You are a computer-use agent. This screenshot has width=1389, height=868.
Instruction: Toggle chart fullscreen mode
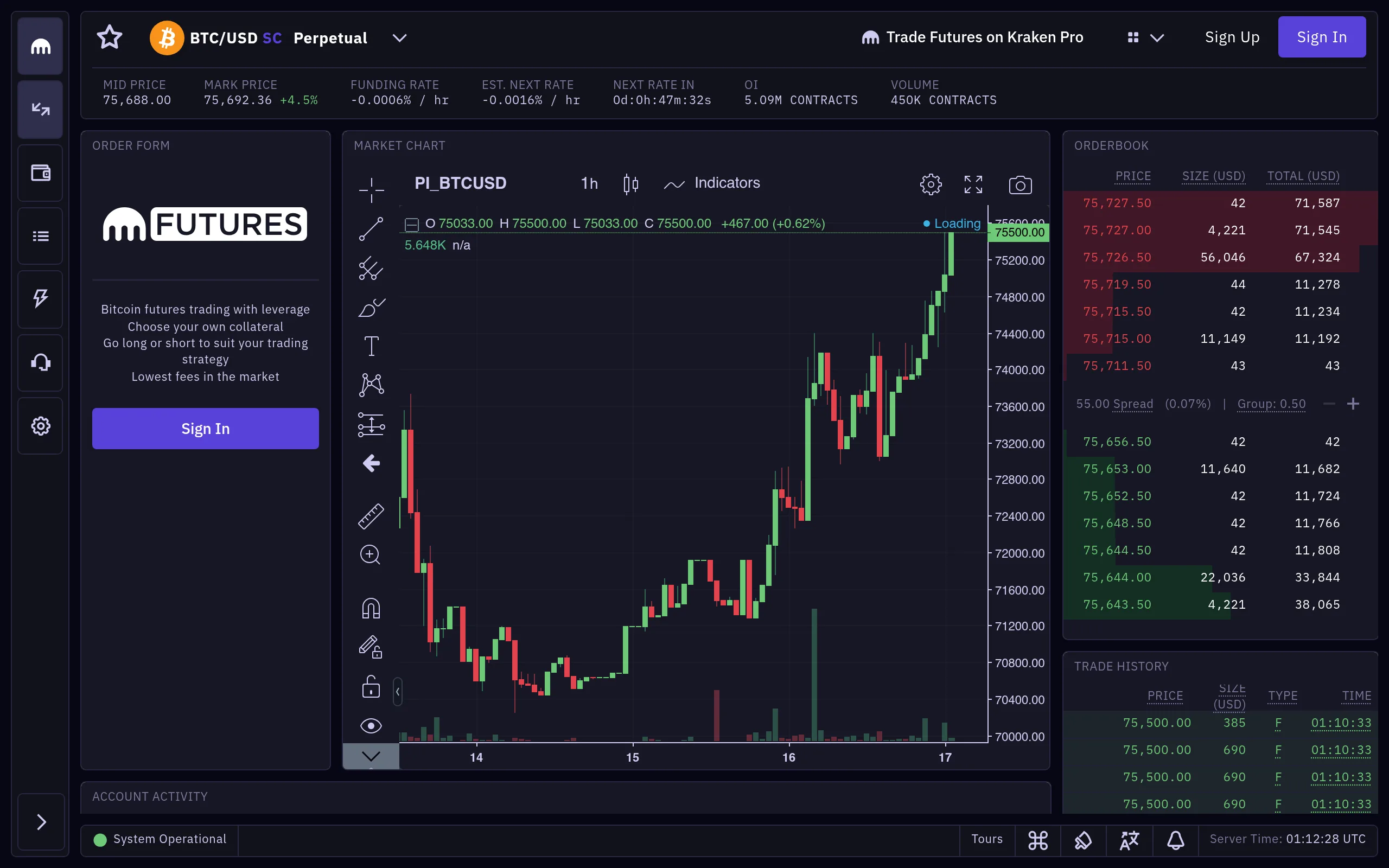[974, 184]
